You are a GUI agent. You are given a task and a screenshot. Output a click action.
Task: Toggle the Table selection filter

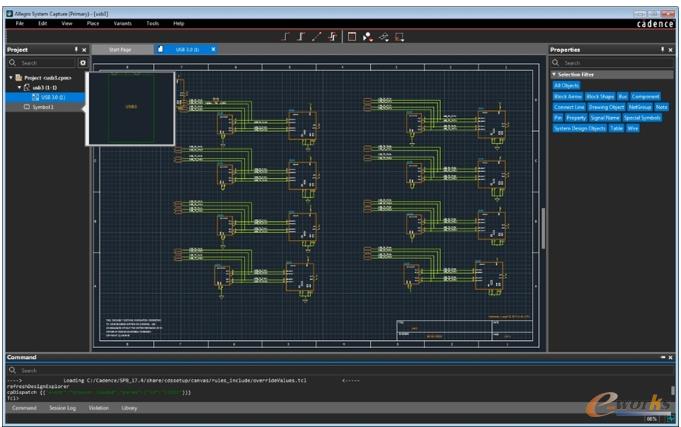pyautogui.click(x=616, y=128)
